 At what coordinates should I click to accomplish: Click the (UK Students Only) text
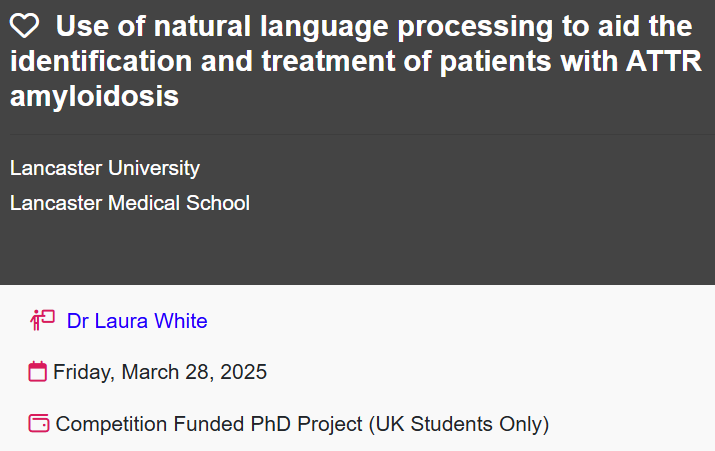pos(459,424)
